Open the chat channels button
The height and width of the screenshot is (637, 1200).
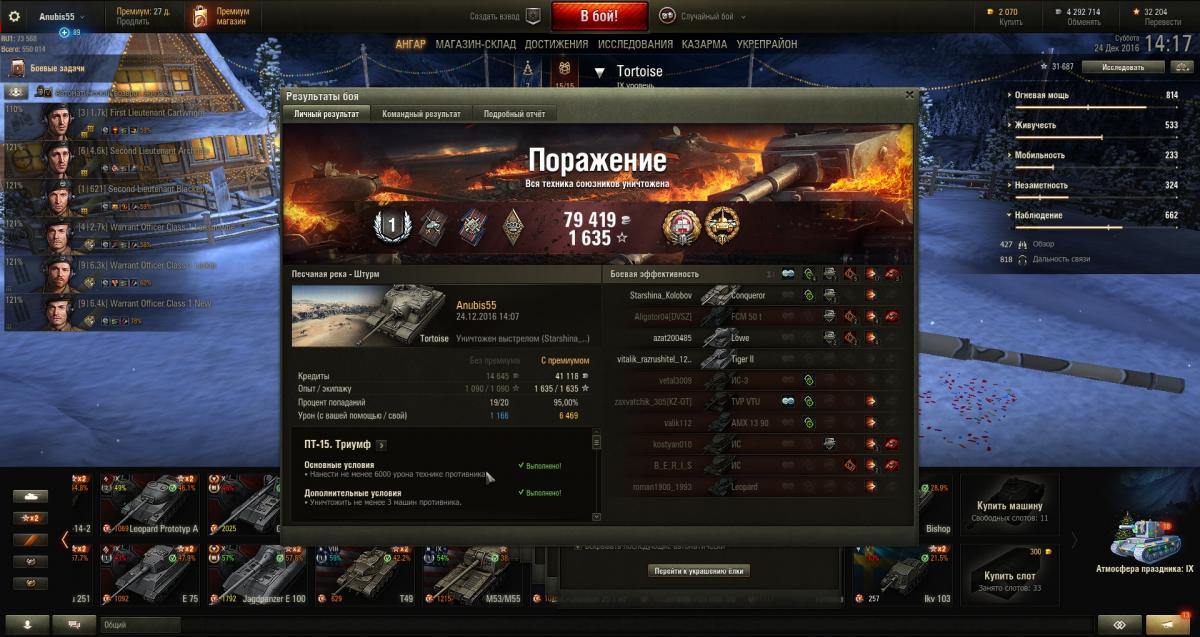pyautogui.click(x=75, y=625)
